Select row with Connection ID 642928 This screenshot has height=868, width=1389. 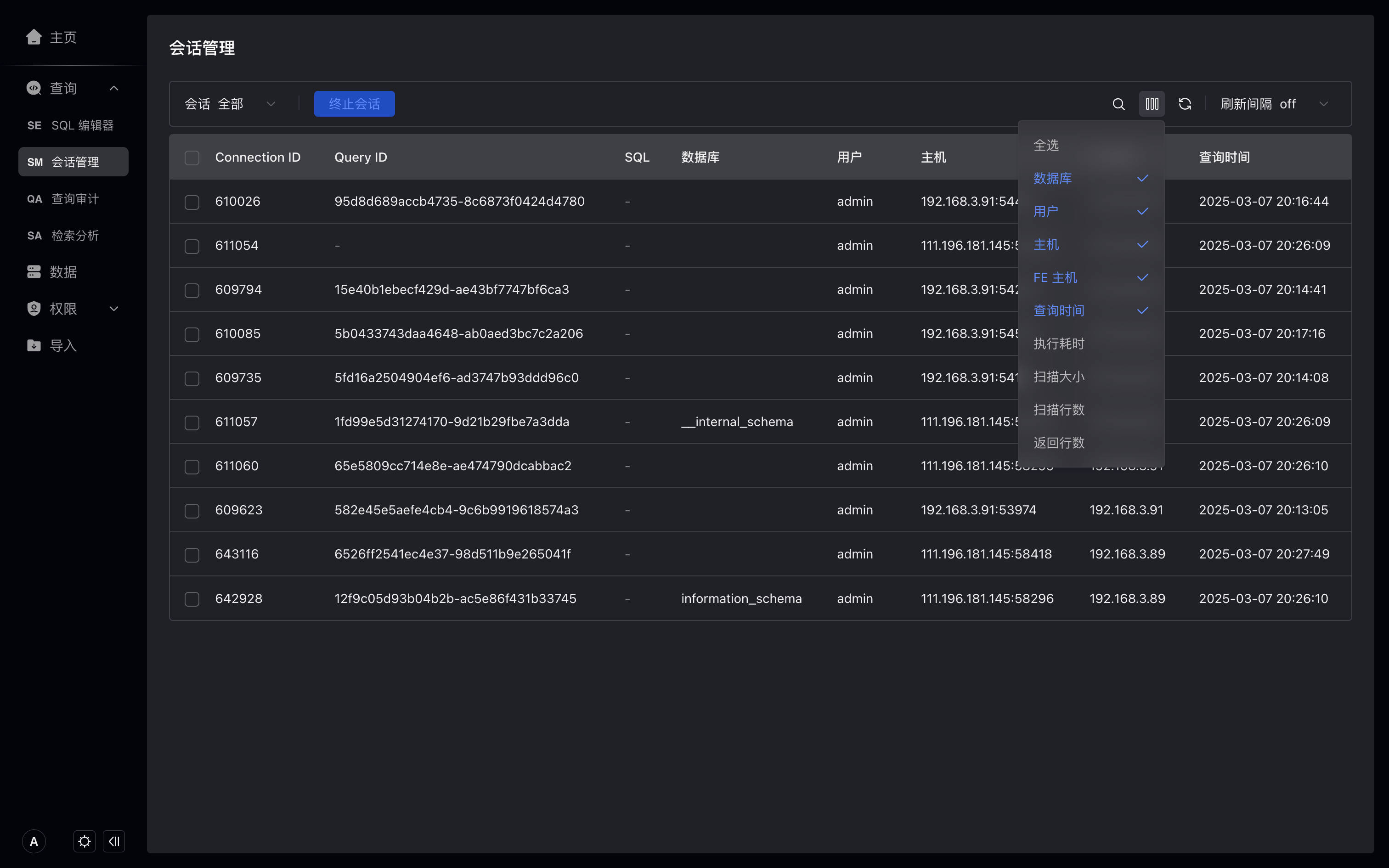click(x=192, y=599)
